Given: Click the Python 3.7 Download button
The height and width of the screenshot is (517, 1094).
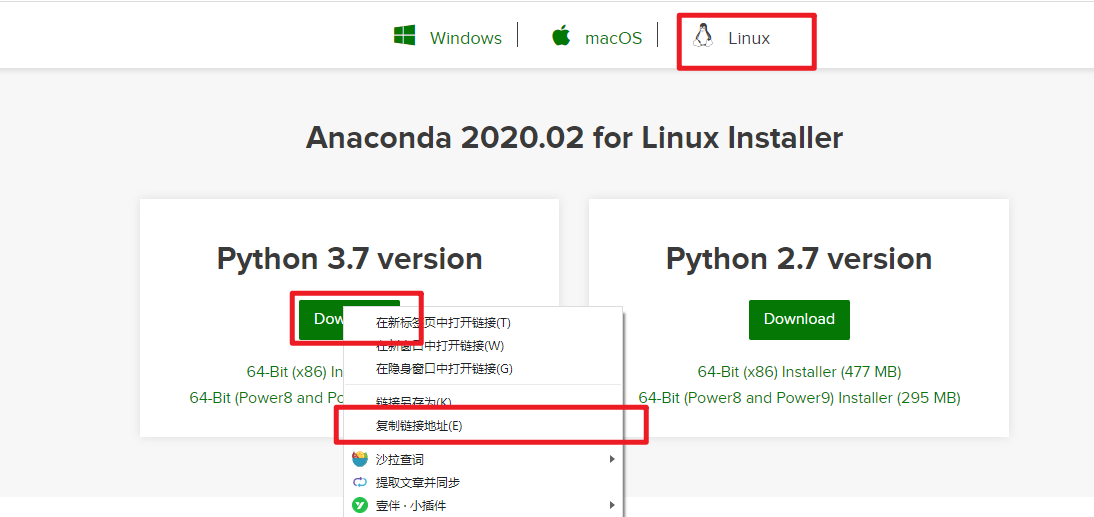Looking at the screenshot, I should pyautogui.click(x=322, y=320).
